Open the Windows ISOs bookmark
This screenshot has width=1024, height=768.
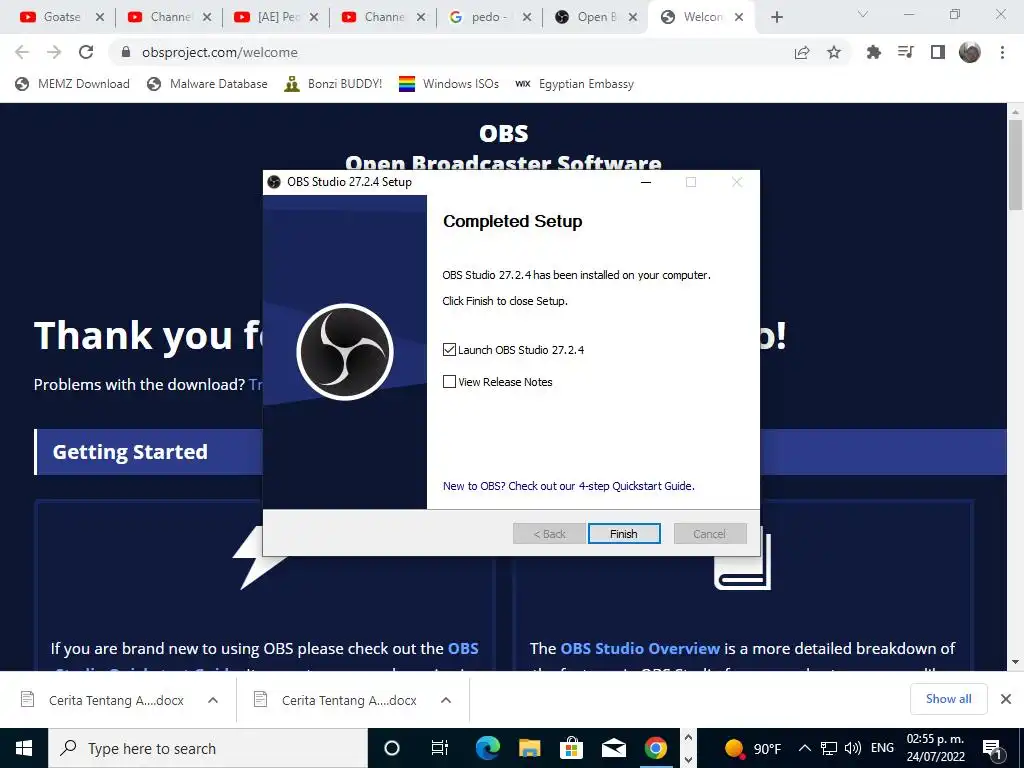[449, 84]
